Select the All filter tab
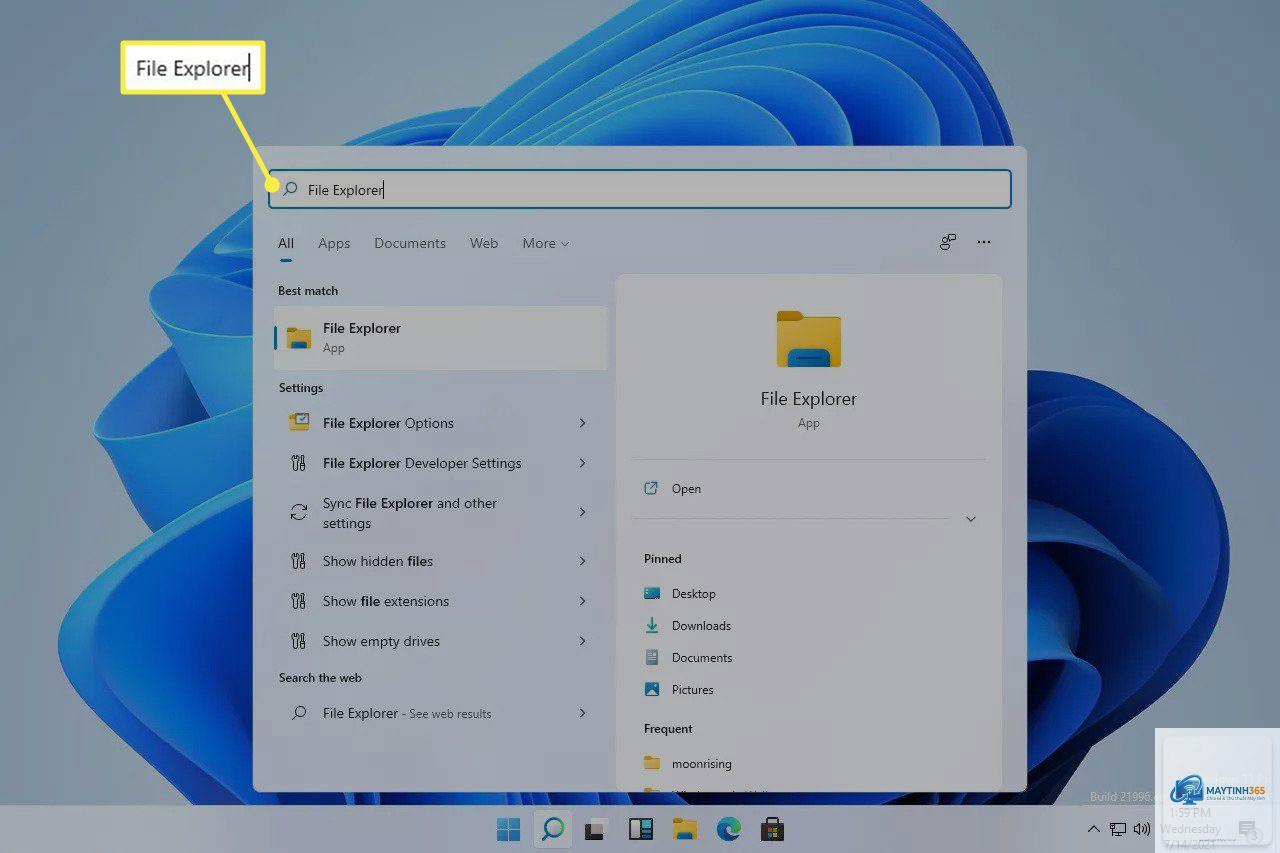The width and height of the screenshot is (1280, 853). (286, 243)
